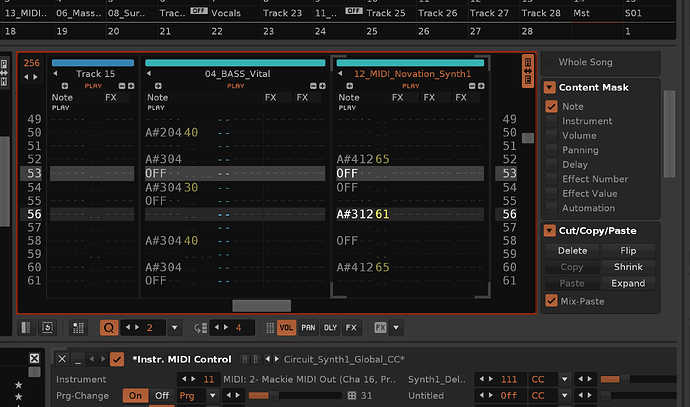690x407 pixels.
Task: Click the Expand button
Action: pyautogui.click(x=628, y=283)
